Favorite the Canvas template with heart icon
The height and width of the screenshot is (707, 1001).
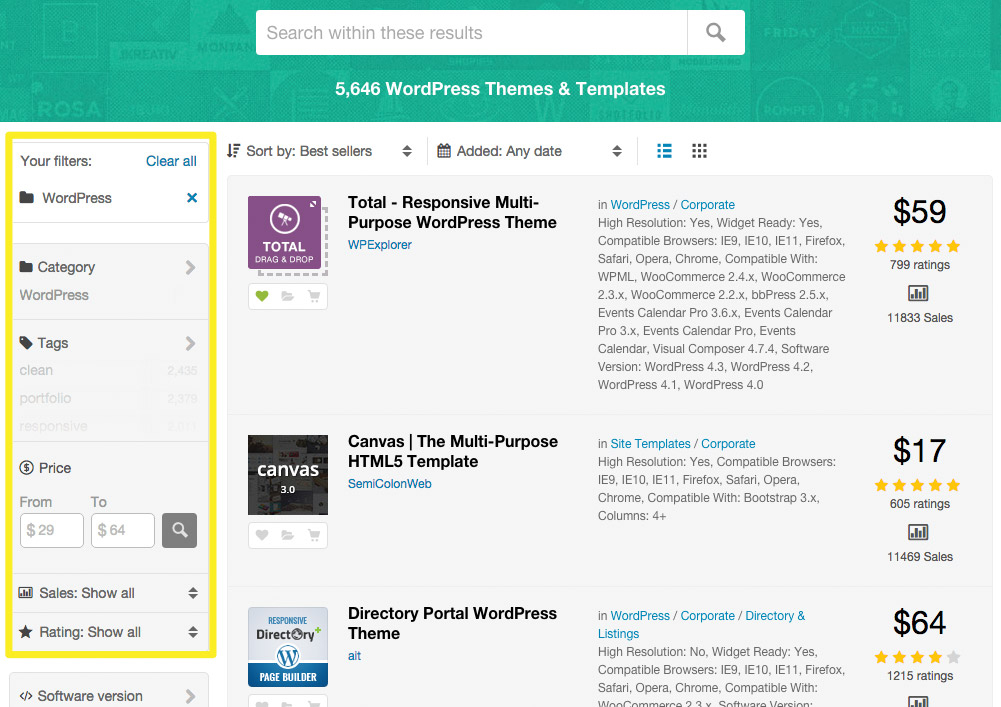pyautogui.click(x=262, y=535)
